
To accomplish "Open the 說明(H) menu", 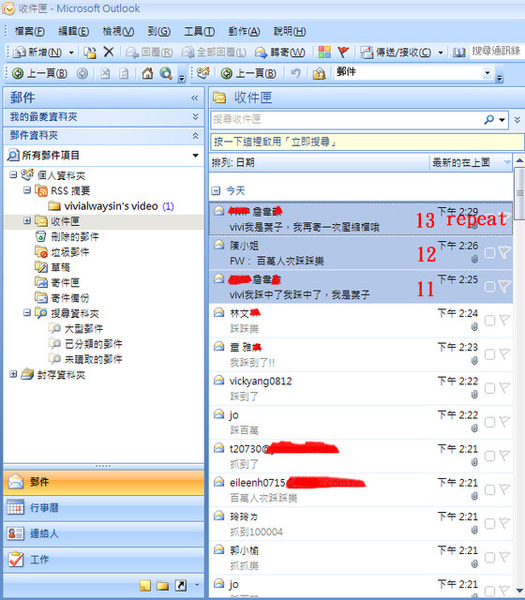I will point(290,31).
